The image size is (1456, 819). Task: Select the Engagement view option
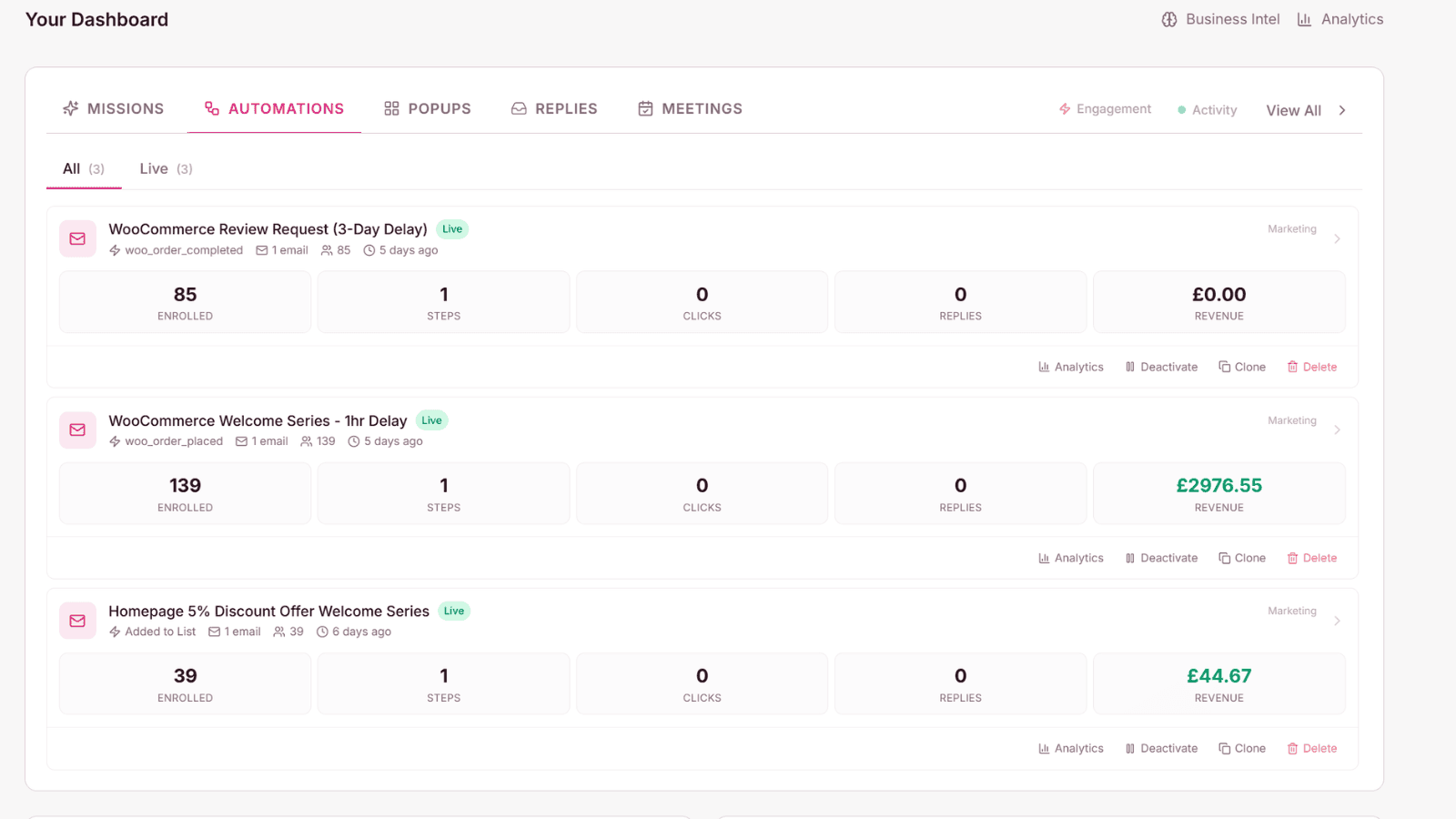click(x=1105, y=109)
